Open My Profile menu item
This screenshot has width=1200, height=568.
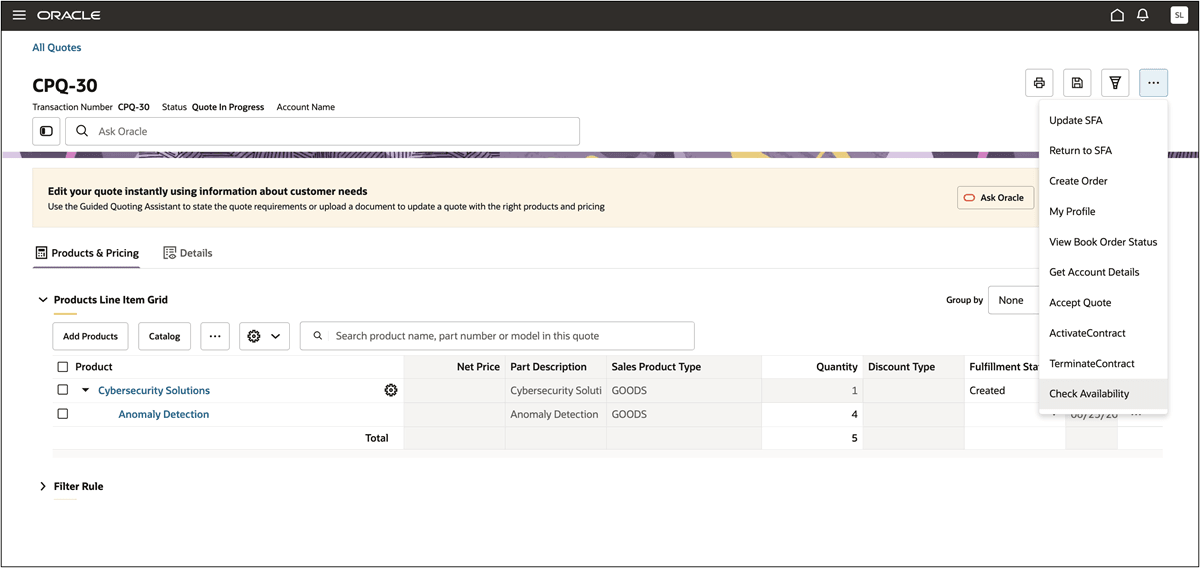[x=1103, y=211]
